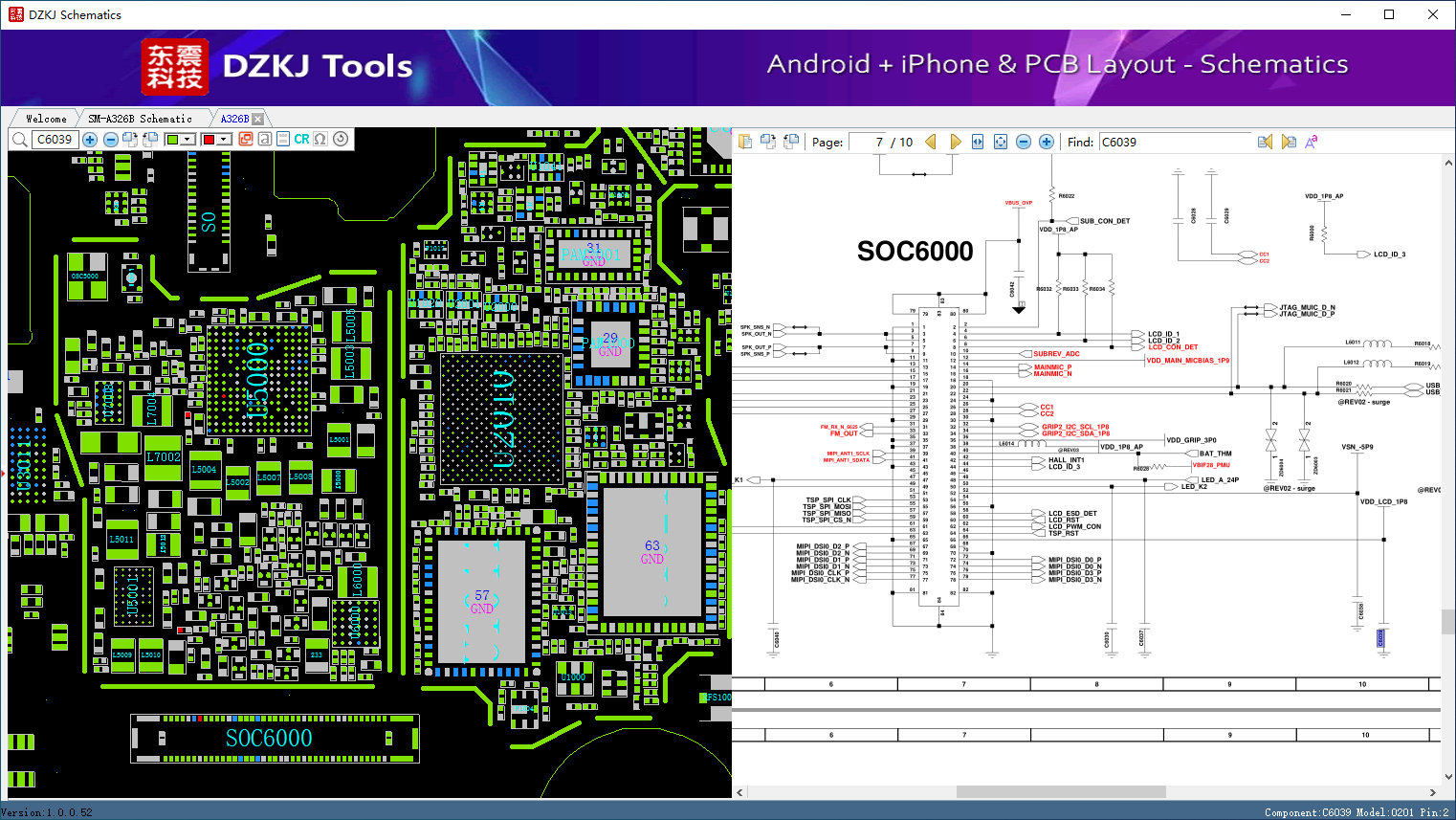Image resolution: width=1456 pixels, height=820 pixels.
Task: Toggle the text label 'a' display icon
Action: click(x=265, y=140)
